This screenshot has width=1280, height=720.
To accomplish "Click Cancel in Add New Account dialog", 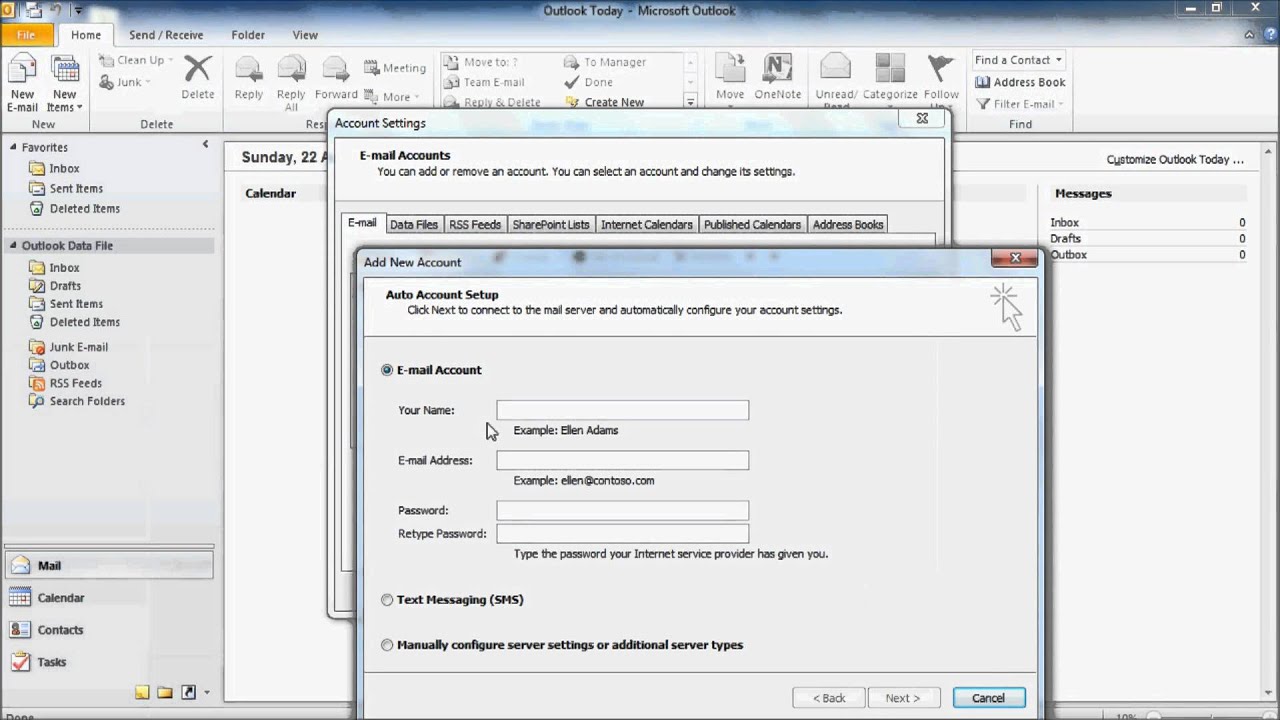I will click(988, 698).
